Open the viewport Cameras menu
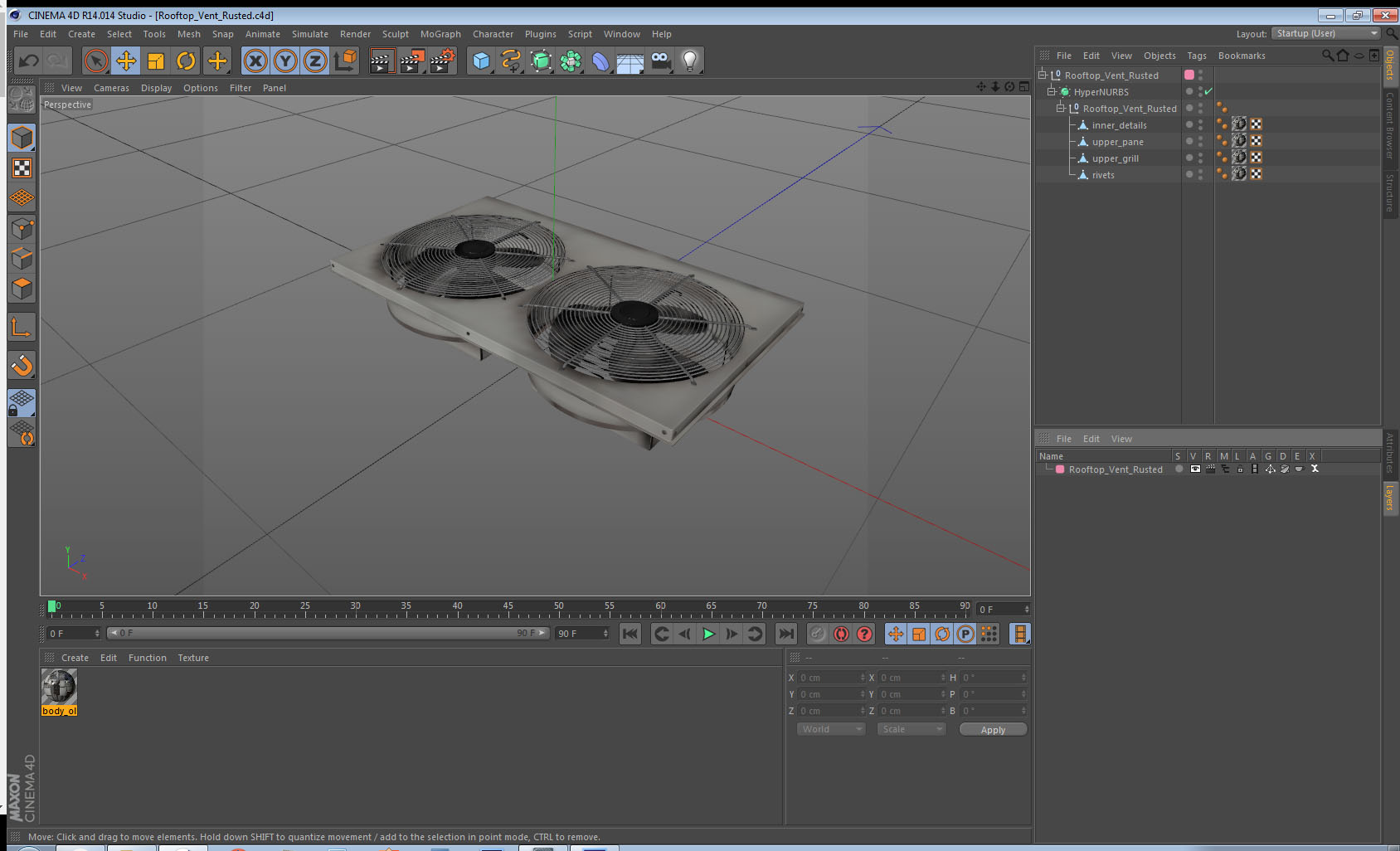 click(x=111, y=88)
